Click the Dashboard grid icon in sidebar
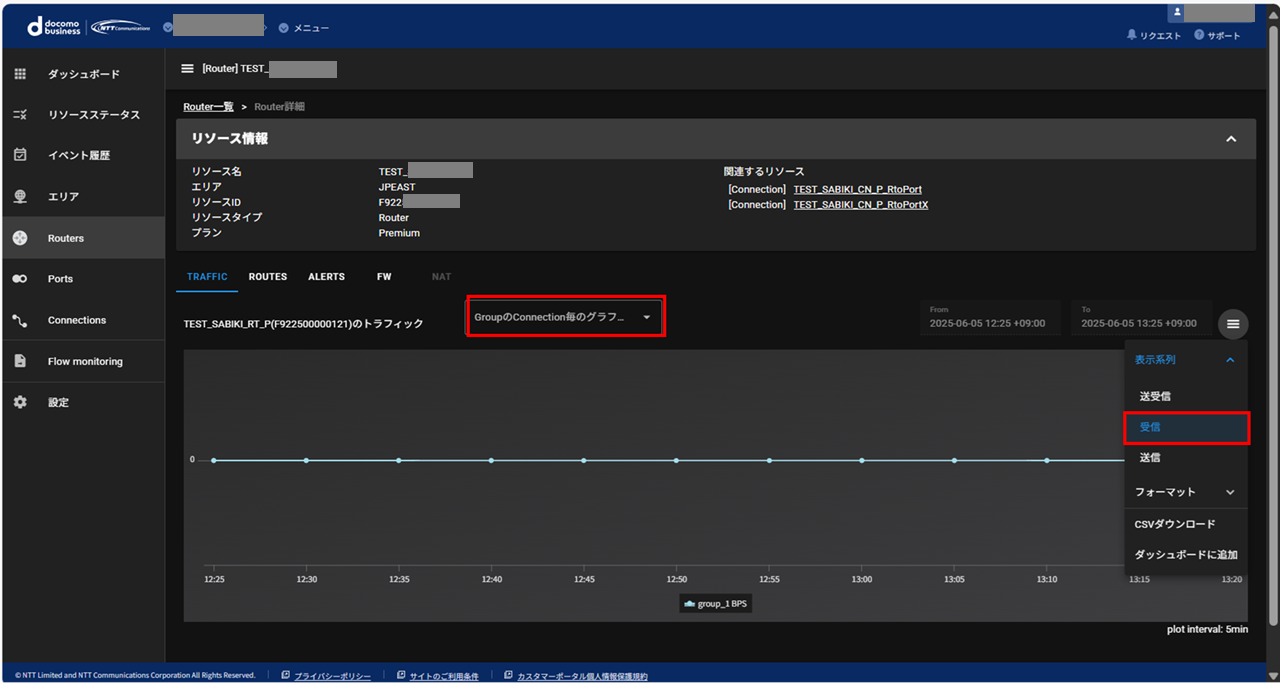The width and height of the screenshot is (1280, 690). [20, 74]
